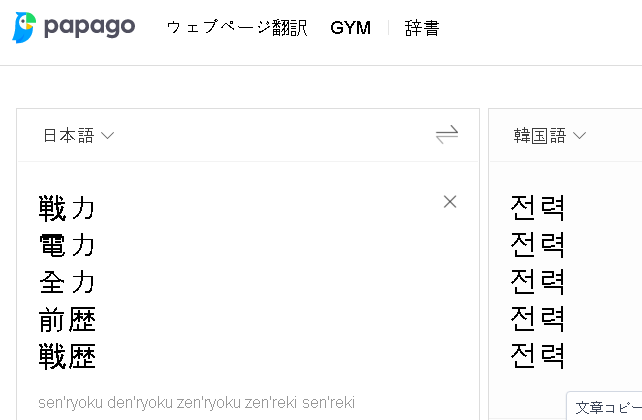642x420 pixels.
Task: Click the 全力 line in source box
Action: point(67,282)
